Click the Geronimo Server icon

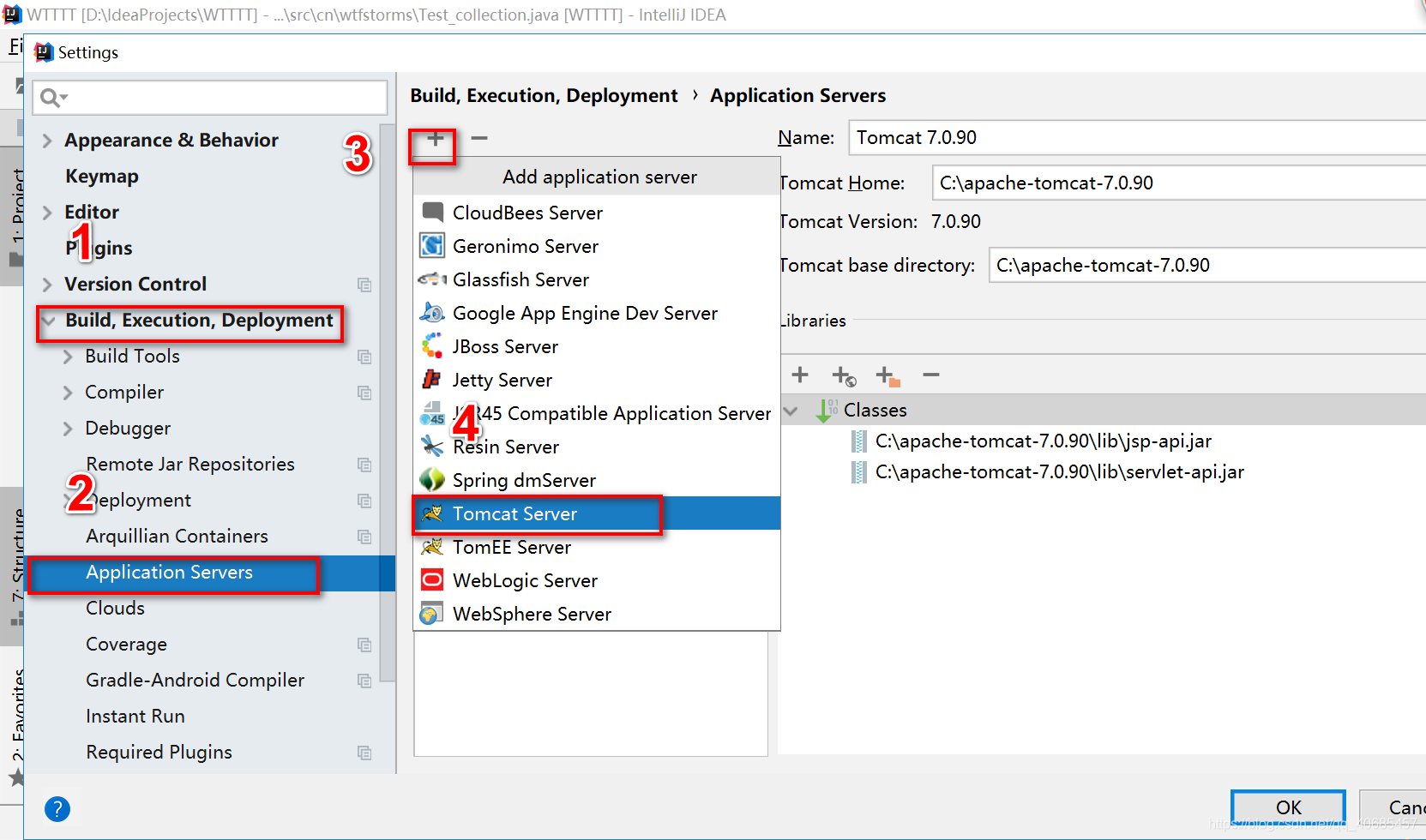(432, 246)
